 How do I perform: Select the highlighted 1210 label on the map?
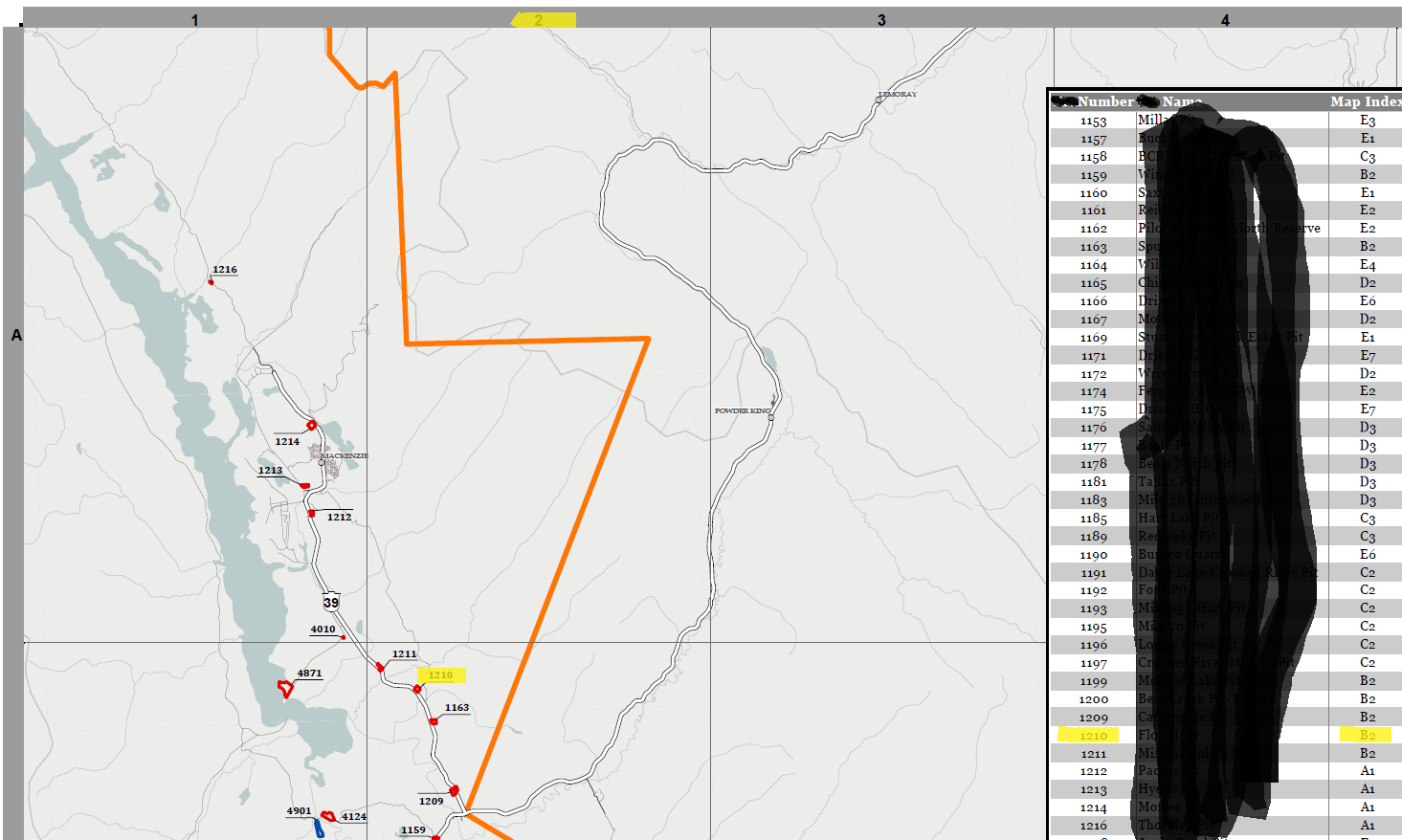[440, 674]
